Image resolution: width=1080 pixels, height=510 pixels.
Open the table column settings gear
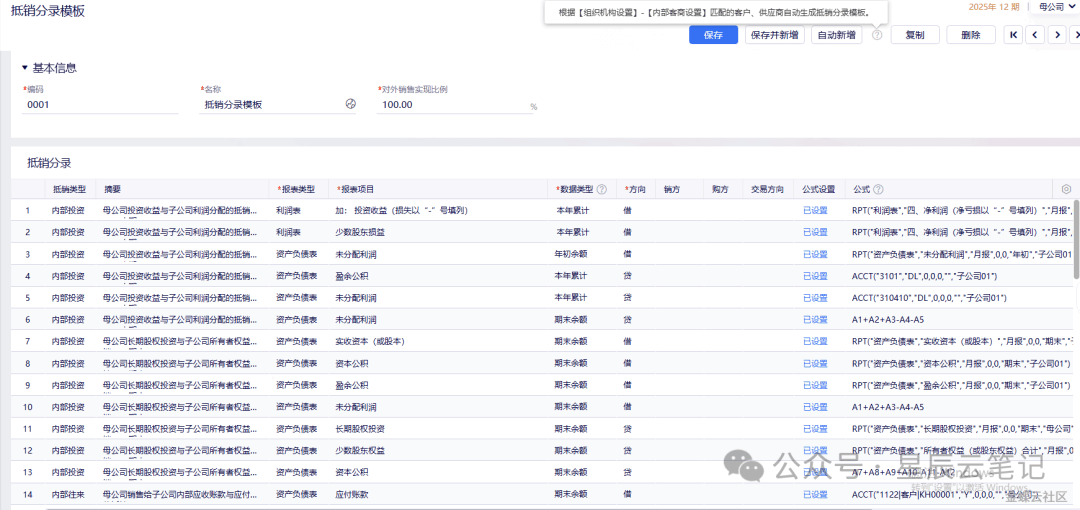(x=1066, y=189)
